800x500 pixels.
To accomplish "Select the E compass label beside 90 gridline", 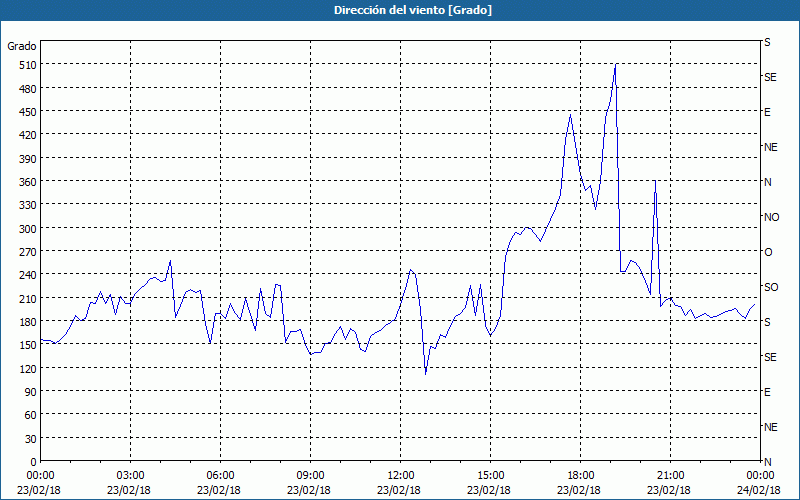I will click(x=767, y=392).
